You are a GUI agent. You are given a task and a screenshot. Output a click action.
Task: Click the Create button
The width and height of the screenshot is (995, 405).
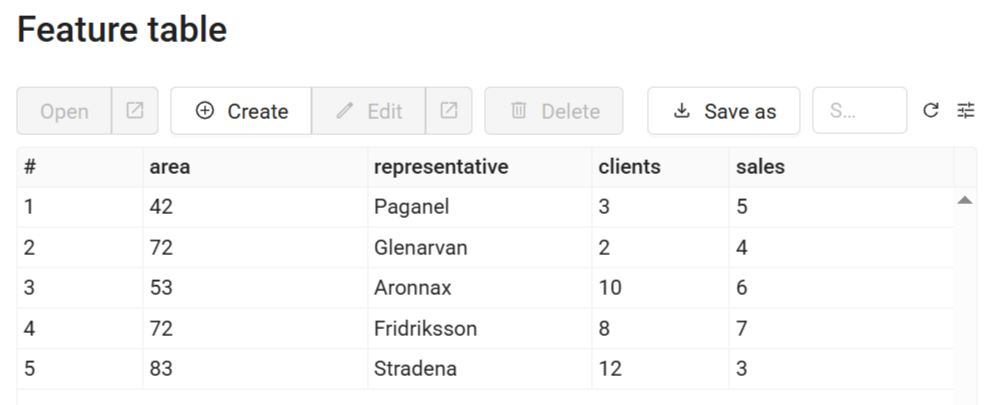(241, 111)
